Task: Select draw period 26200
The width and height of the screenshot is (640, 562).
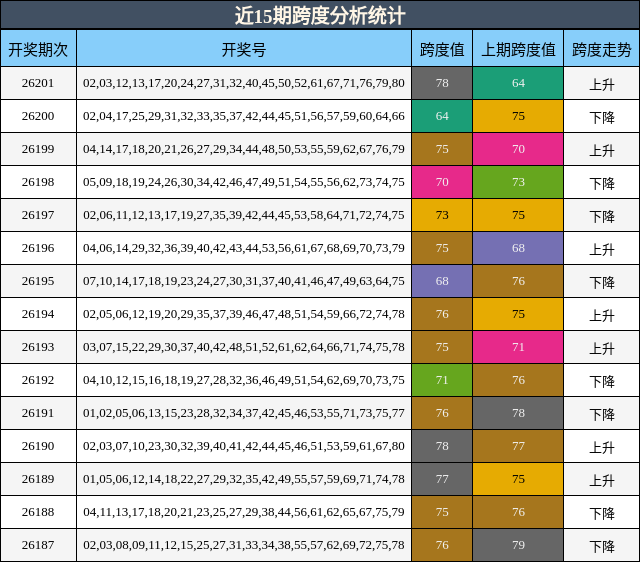Action: (38, 116)
